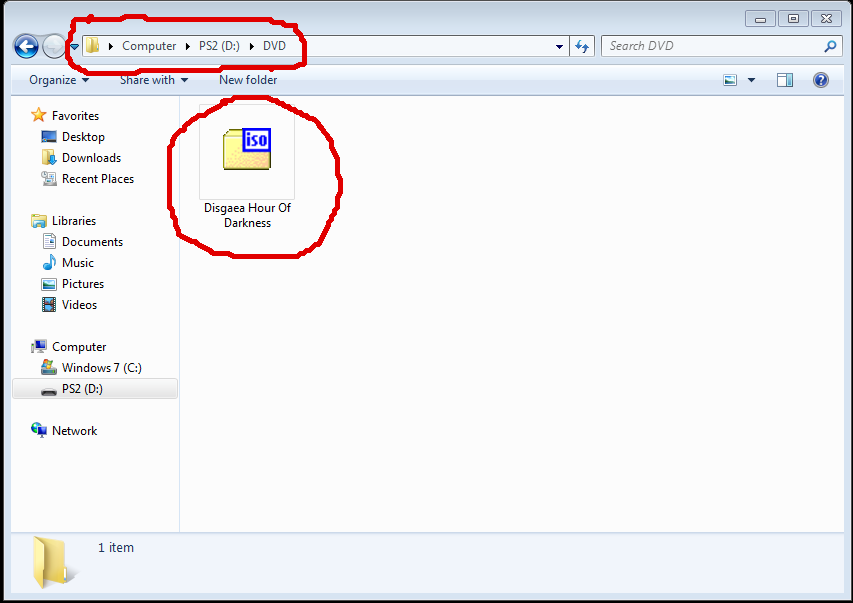Viewport: 853px width, 603px height.
Task: Click Computer in the address breadcrumb
Action: pos(149,46)
